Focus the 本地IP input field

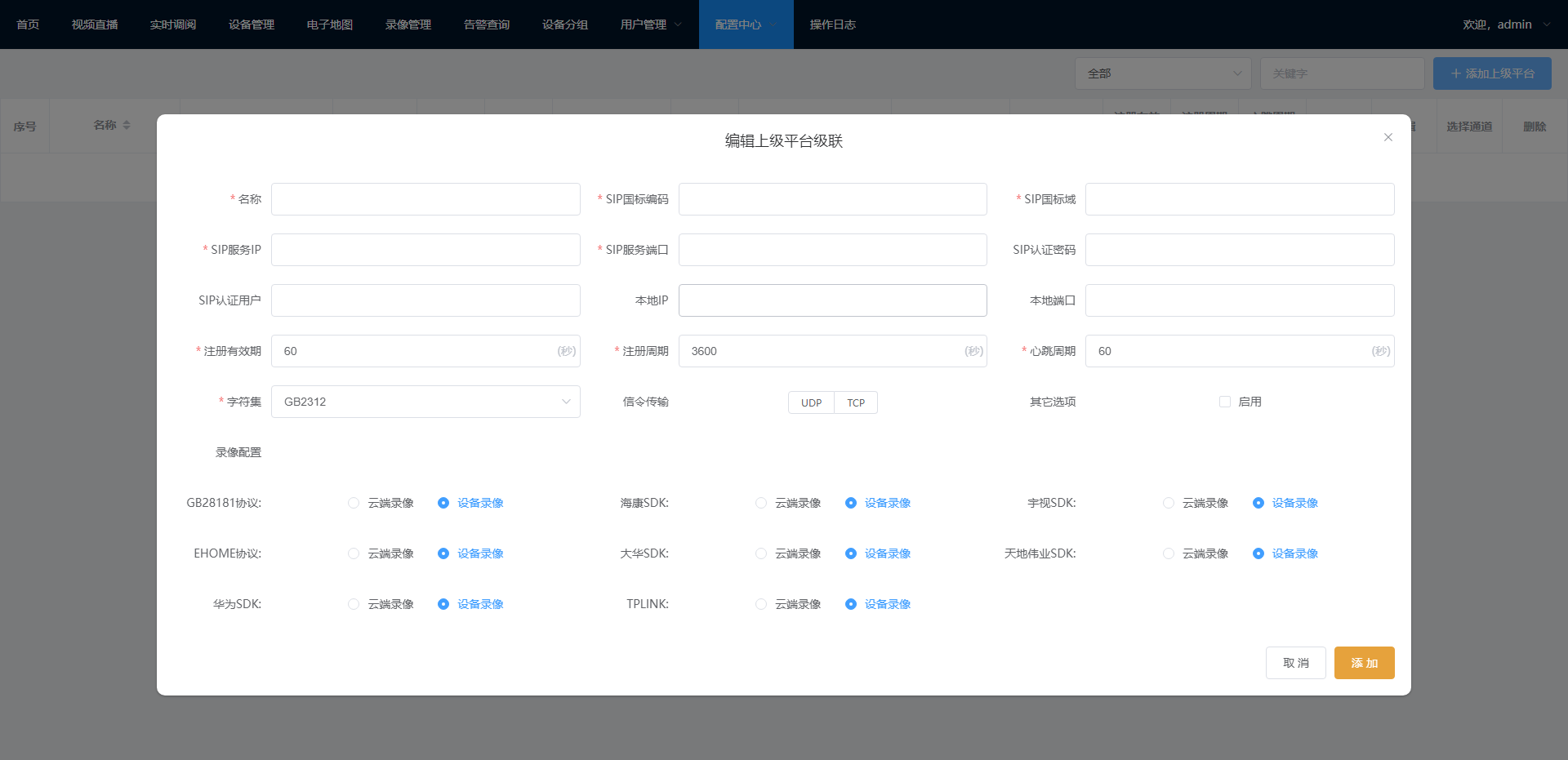833,300
